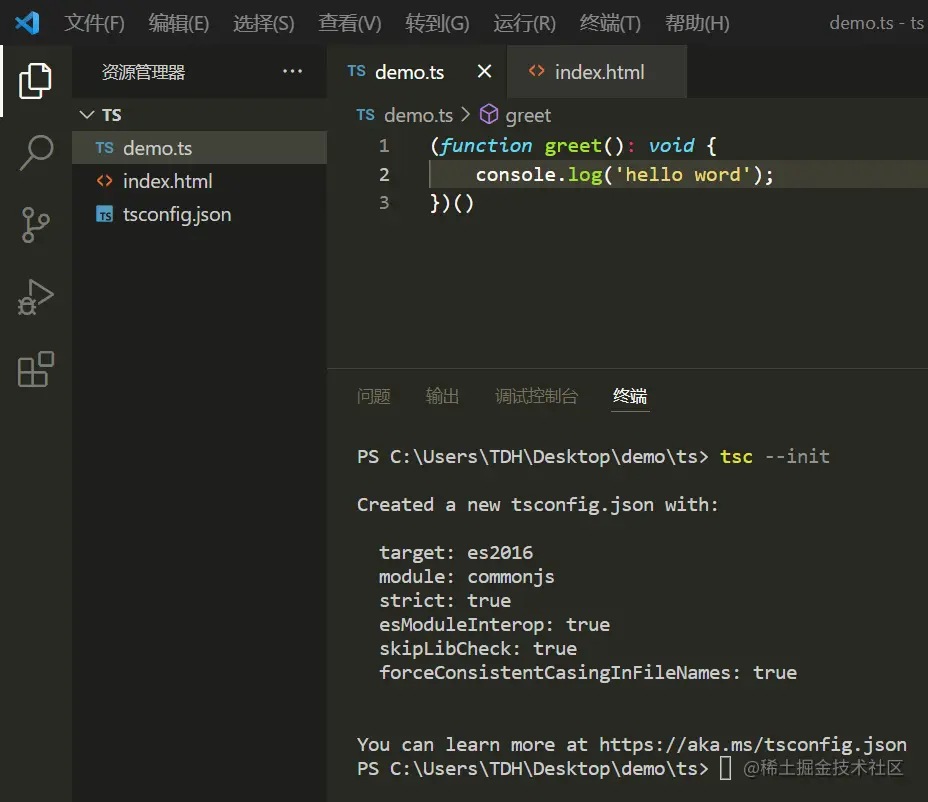Open the 文件(F) menu
Screen dimensions: 928x802
[x=94, y=23]
